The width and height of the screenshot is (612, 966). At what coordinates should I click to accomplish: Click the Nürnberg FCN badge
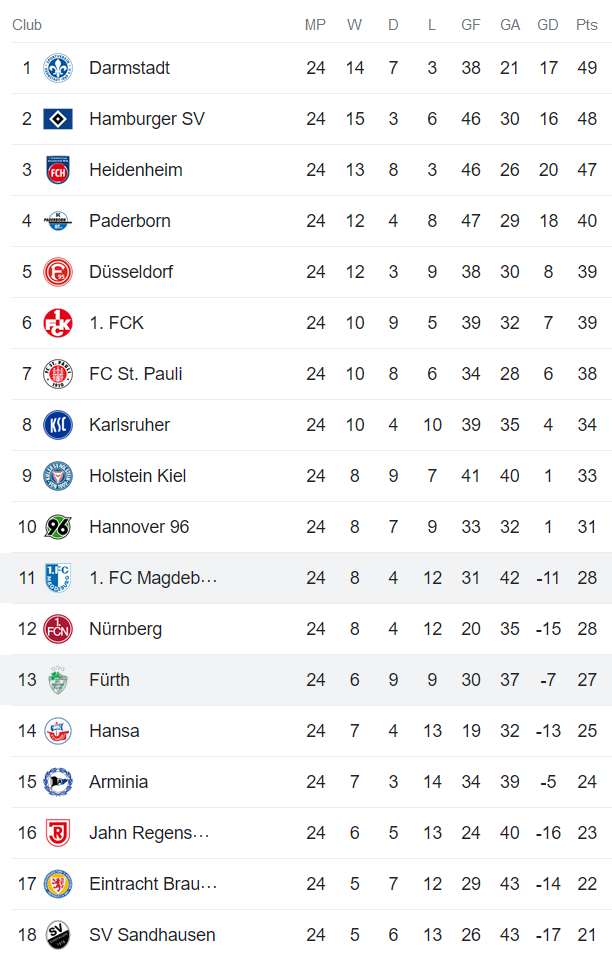point(57,628)
